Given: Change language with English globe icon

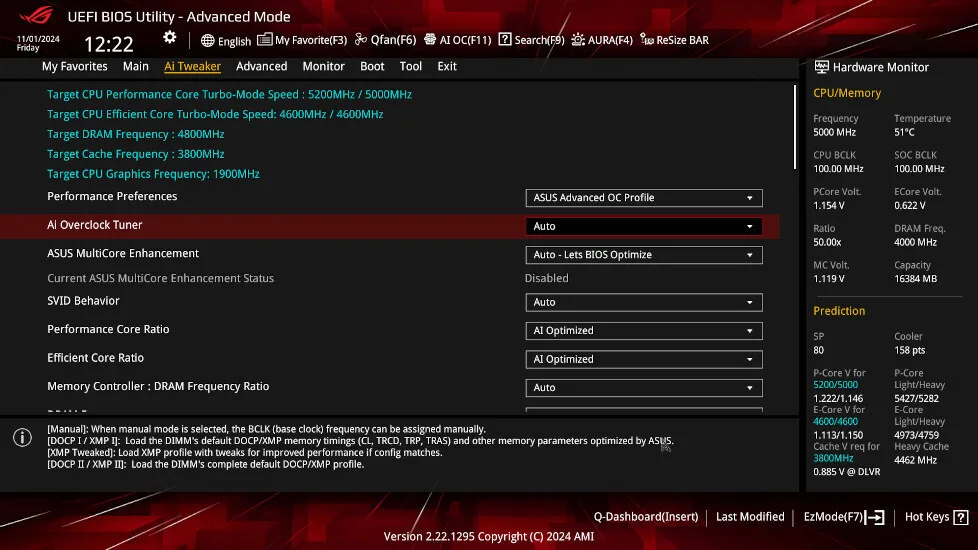Looking at the screenshot, I should click(x=226, y=41).
